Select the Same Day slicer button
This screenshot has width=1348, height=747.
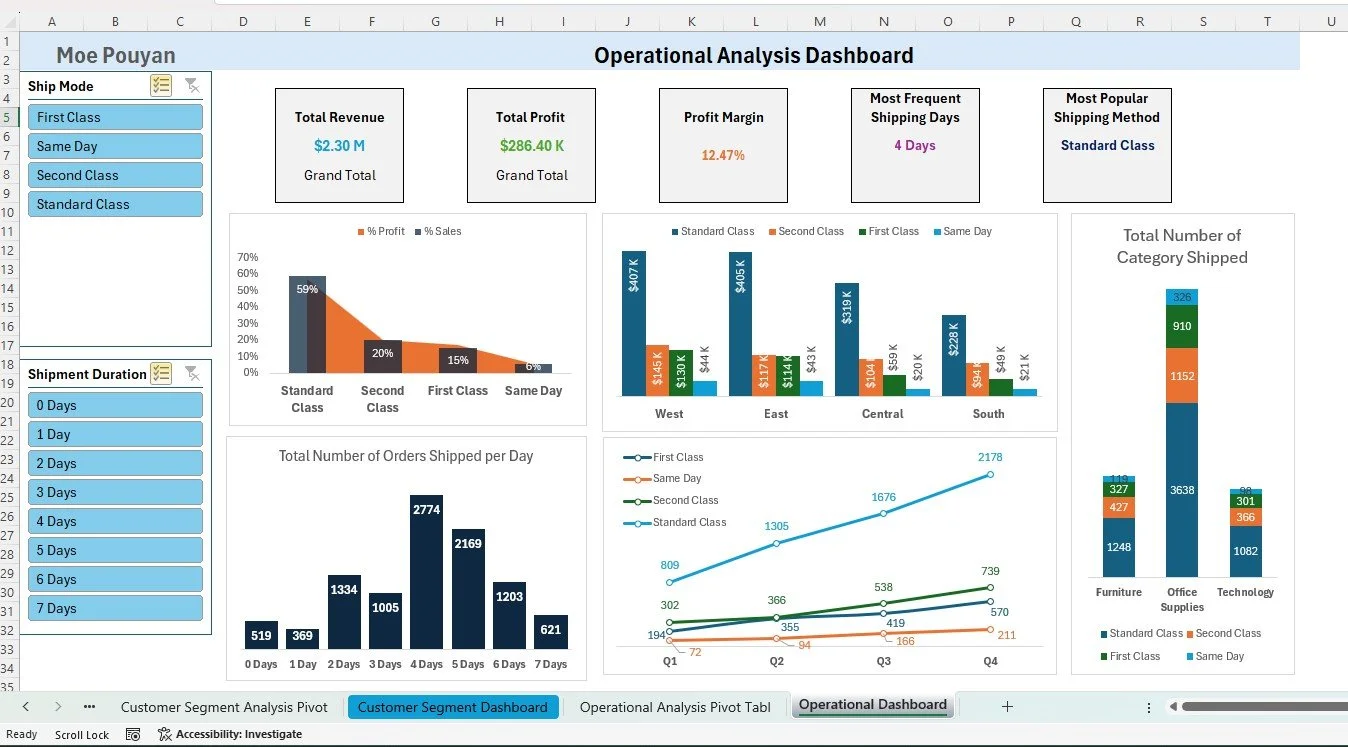(x=115, y=146)
